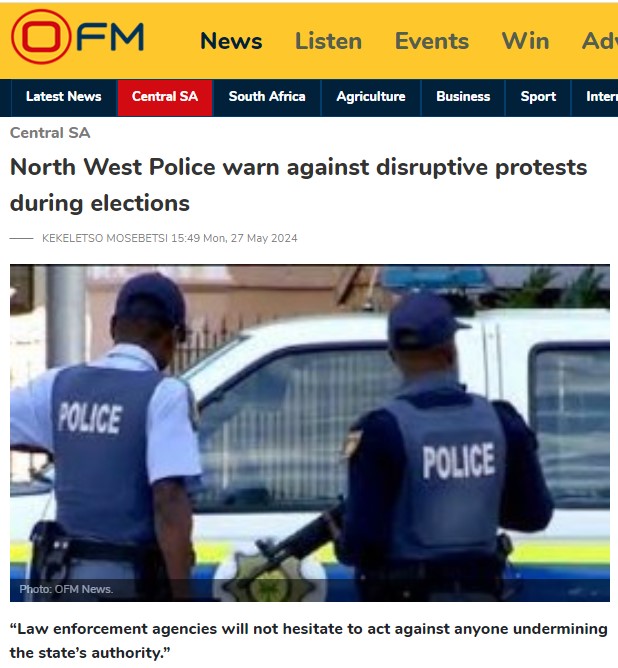Go to the Events section
Viewport: 618px width, 668px height.
432,41
